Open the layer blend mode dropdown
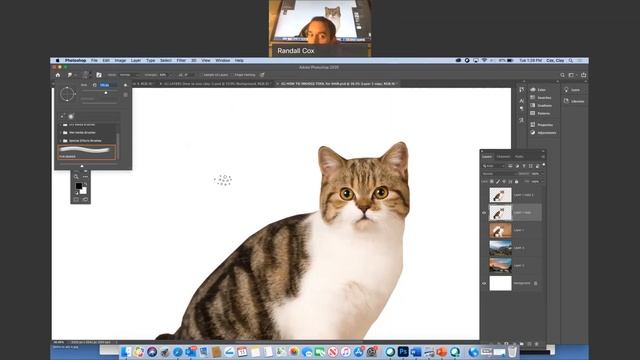This screenshot has width=640, height=360. [498, 174]
